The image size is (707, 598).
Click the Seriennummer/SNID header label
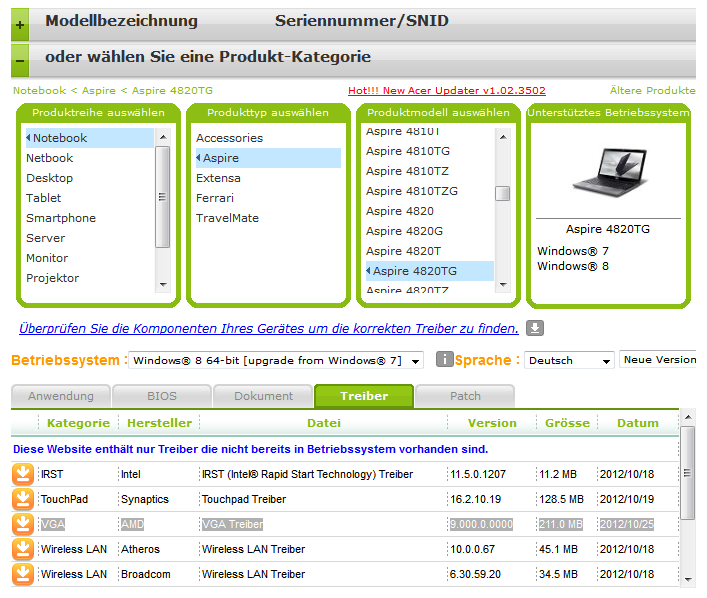(362, 21)
